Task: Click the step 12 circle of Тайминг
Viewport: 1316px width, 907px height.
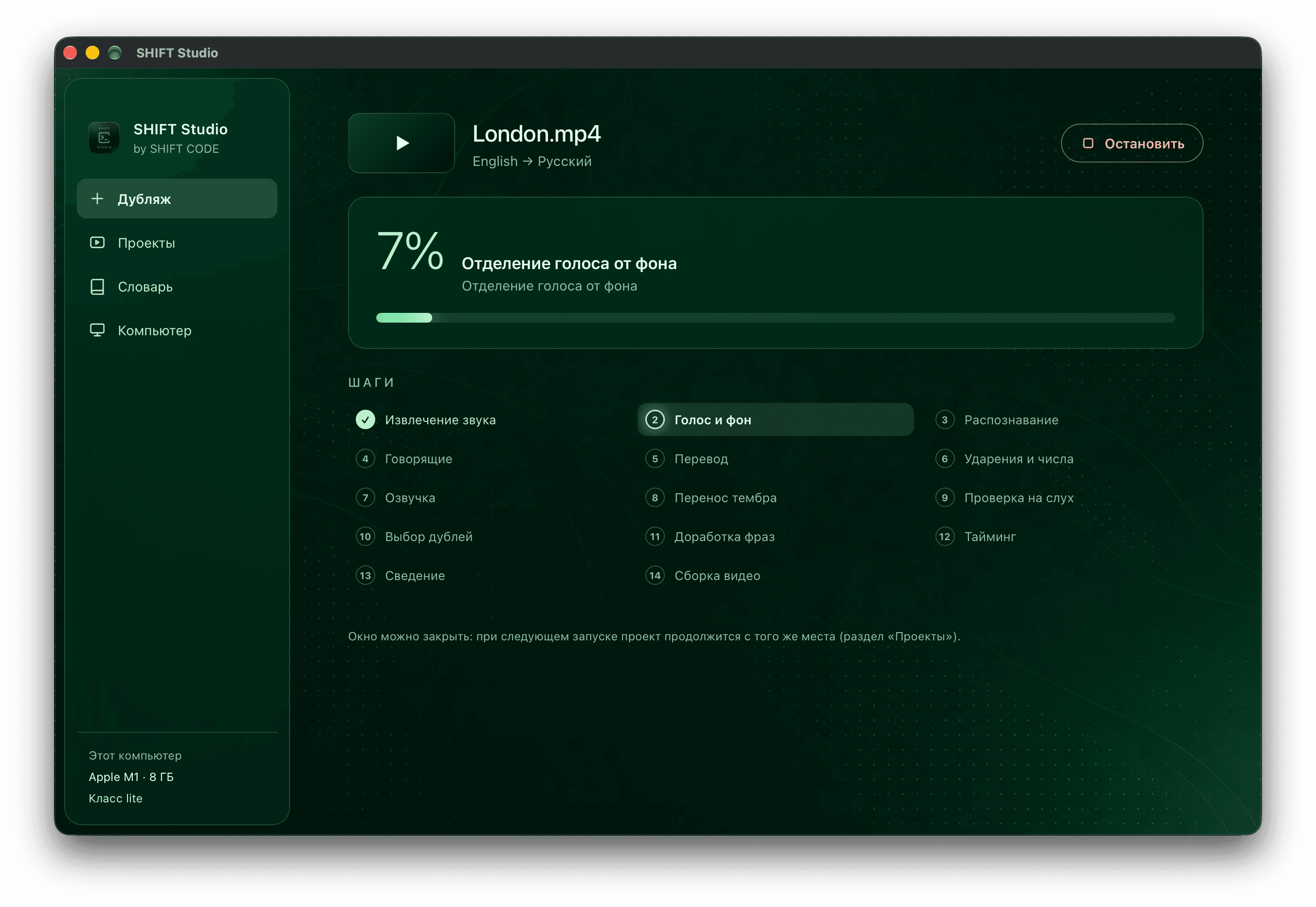Action: pyautogui.click(x=944, y=537)
